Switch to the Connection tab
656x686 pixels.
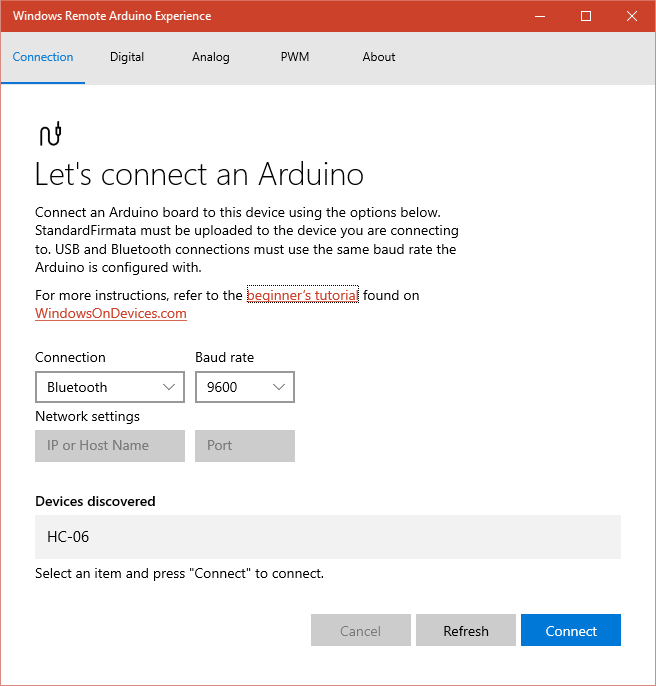pos(43,57)
